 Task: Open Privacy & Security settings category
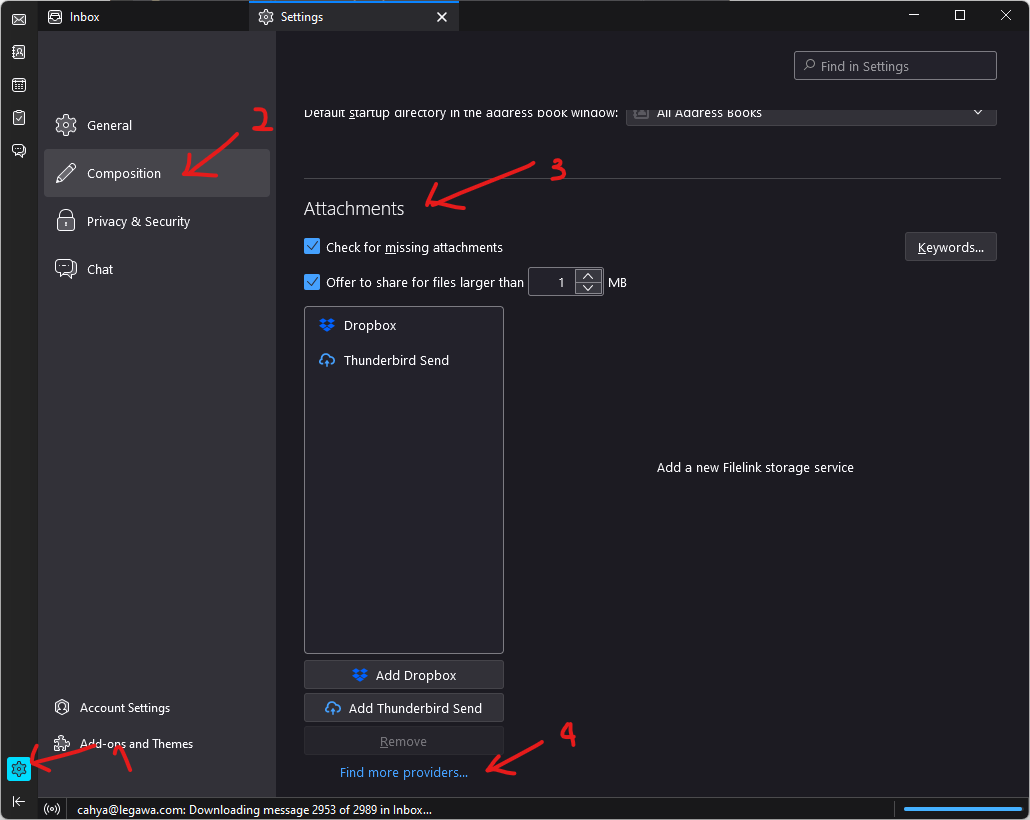(138, 222)
